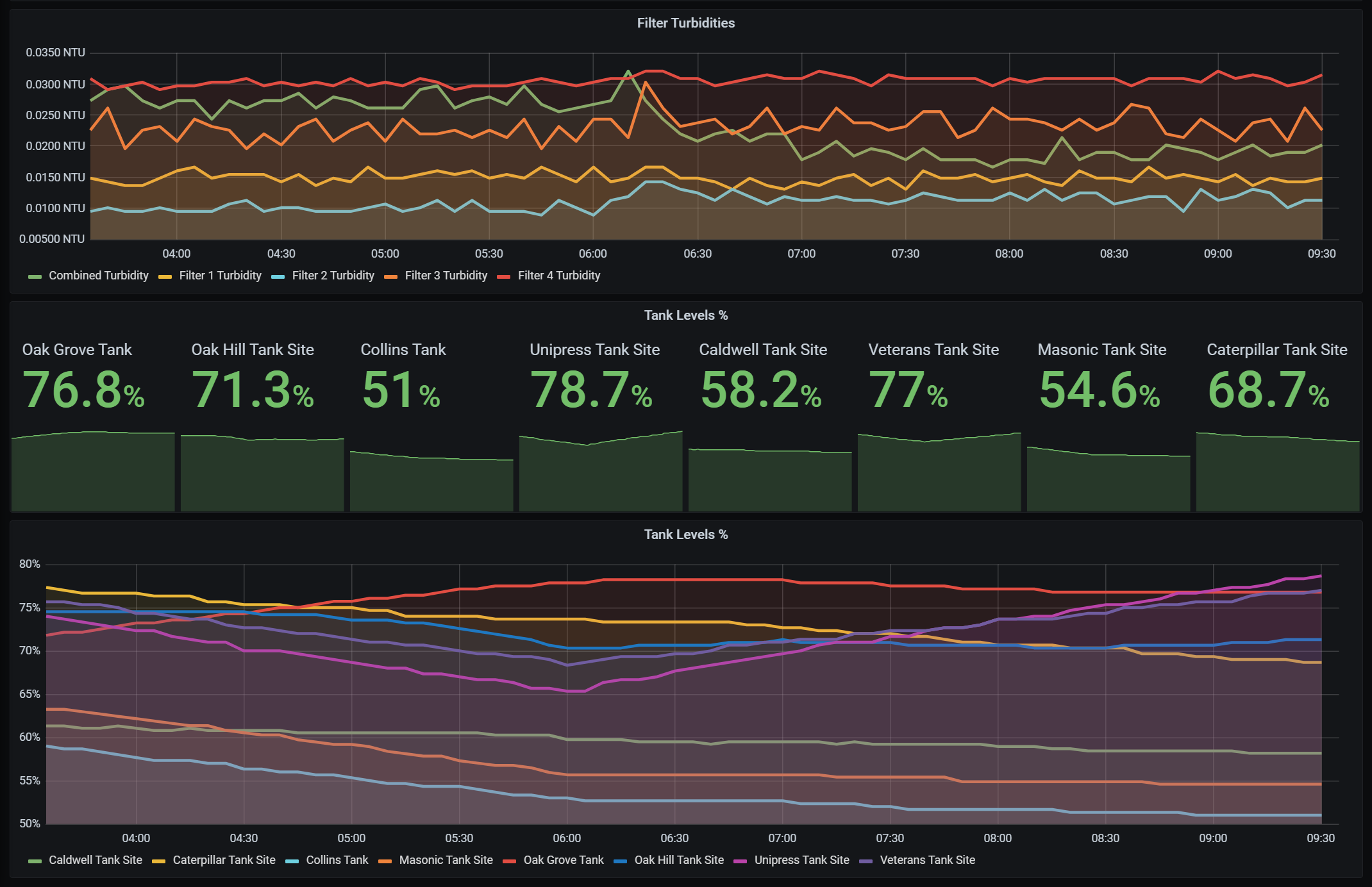1372x887 pixels.
Task: Open the lower Tank Levels % chart title
Action: pos(685,535)
